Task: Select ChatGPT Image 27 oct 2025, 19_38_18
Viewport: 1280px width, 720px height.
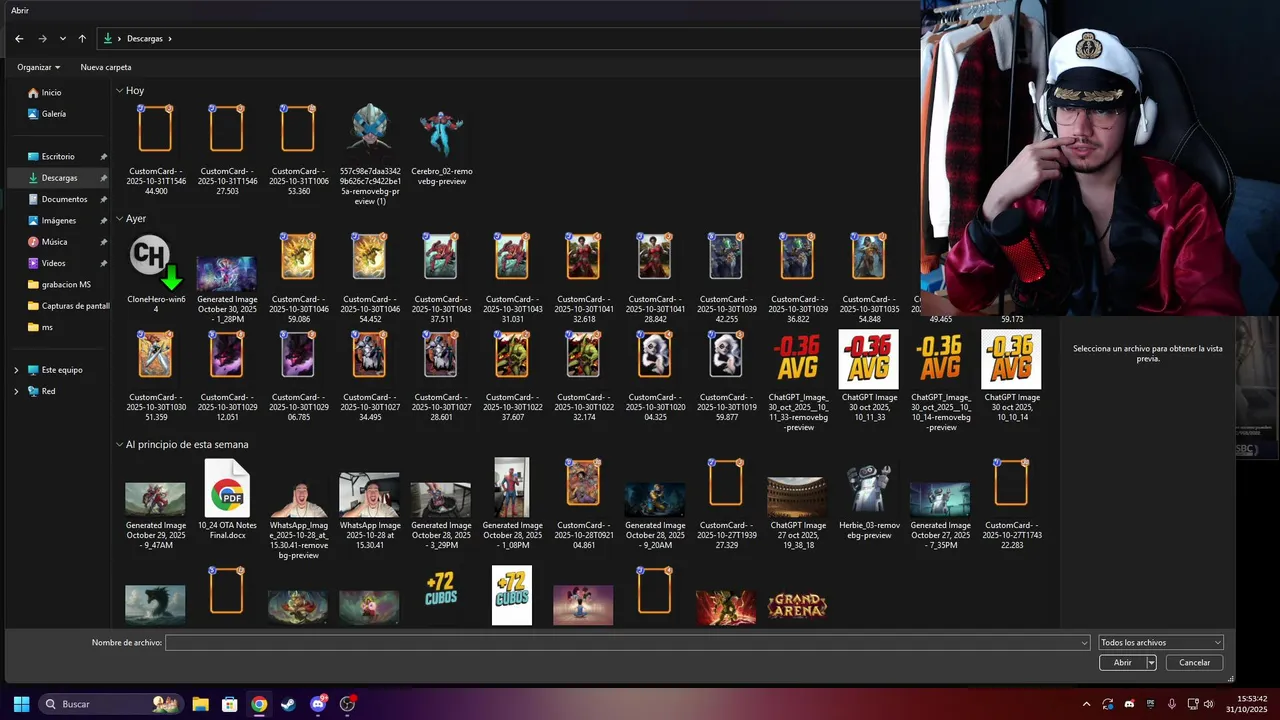Action: 798,512
